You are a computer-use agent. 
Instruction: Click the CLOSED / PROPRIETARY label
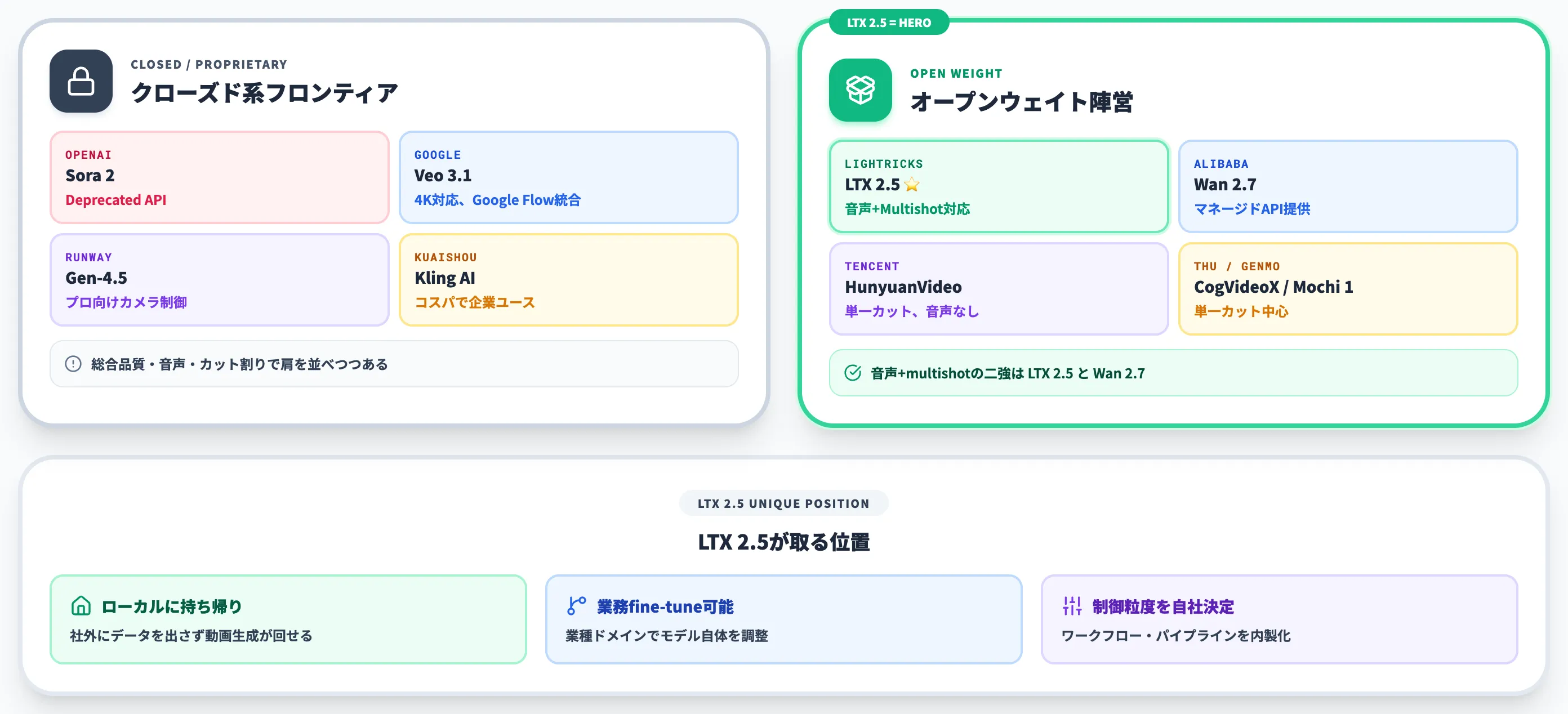pos(209,65)
